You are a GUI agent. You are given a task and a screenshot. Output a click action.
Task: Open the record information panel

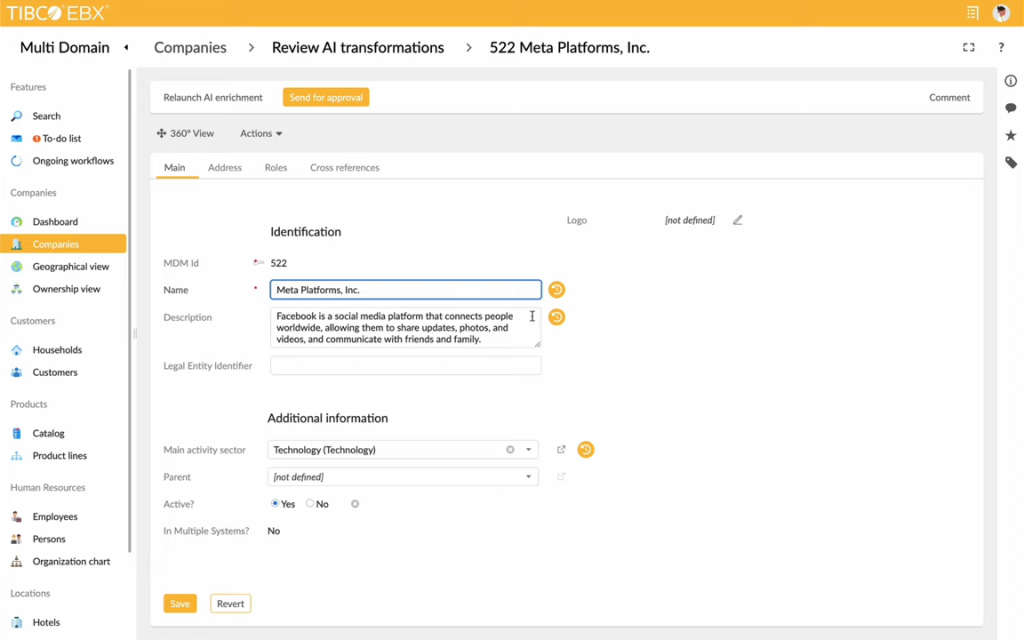pos(1010,81)
